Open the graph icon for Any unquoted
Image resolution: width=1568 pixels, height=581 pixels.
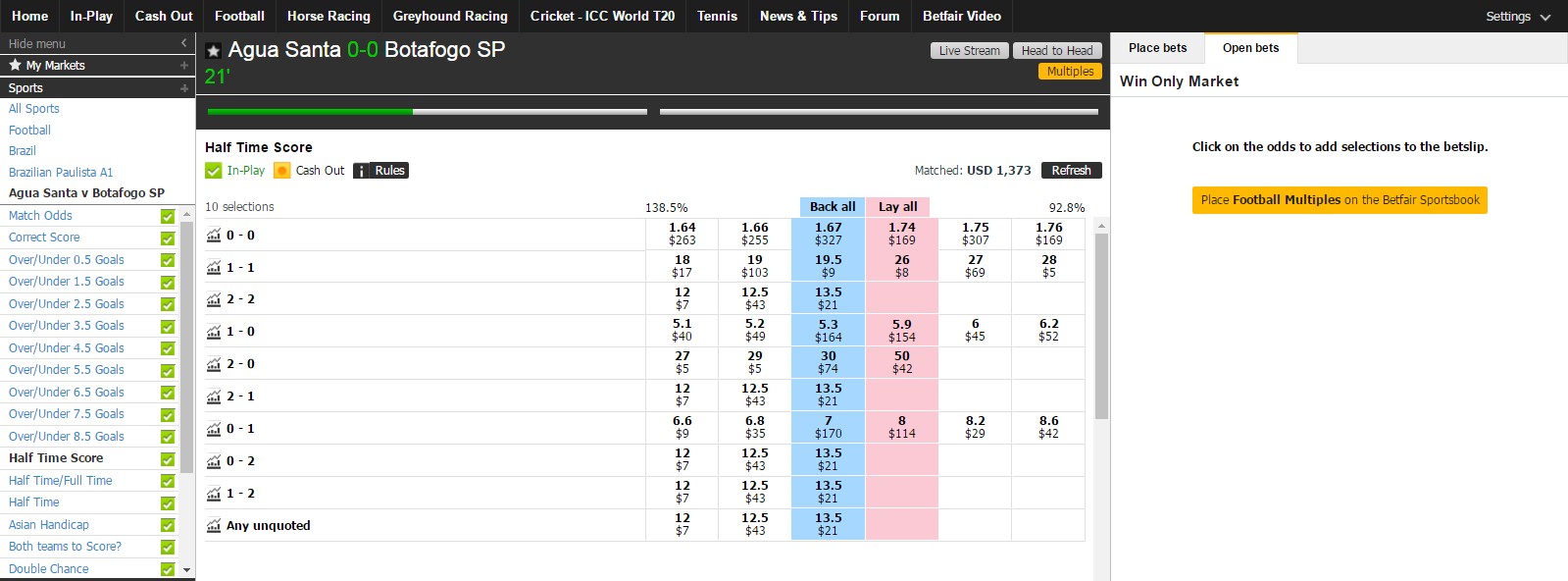[214, 526]
